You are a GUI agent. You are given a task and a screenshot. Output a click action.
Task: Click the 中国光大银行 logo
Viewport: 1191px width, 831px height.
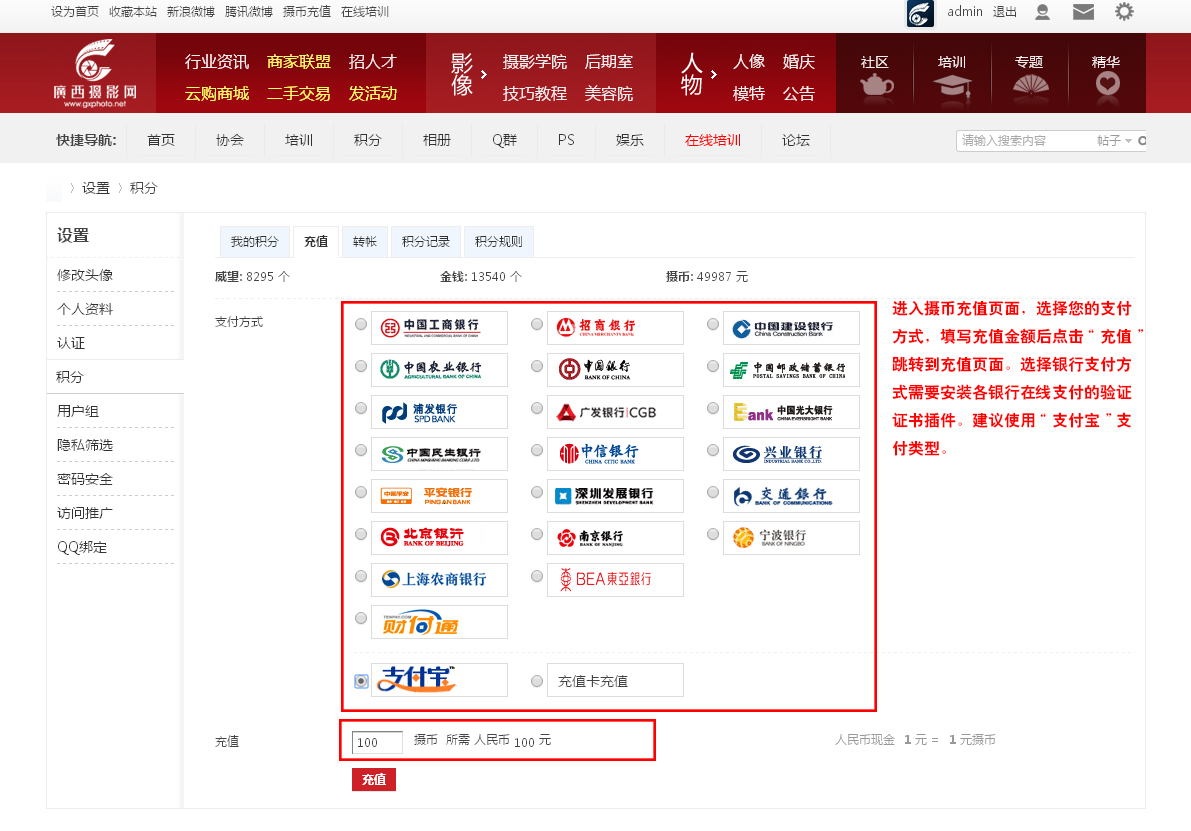point(791,412)
